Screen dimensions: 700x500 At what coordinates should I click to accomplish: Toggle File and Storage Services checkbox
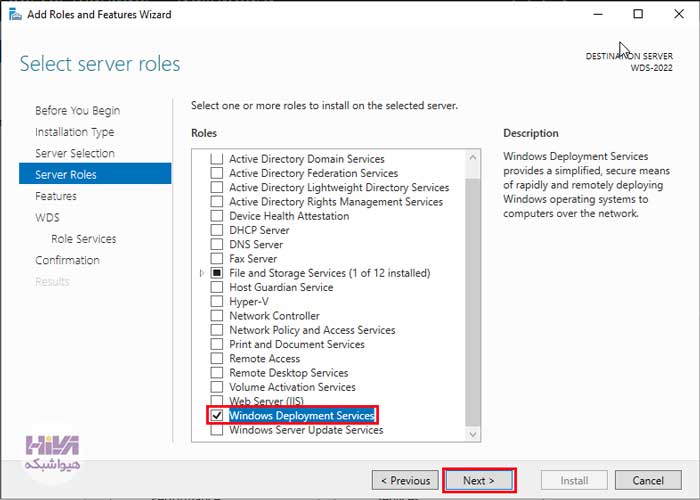point(217,273)
